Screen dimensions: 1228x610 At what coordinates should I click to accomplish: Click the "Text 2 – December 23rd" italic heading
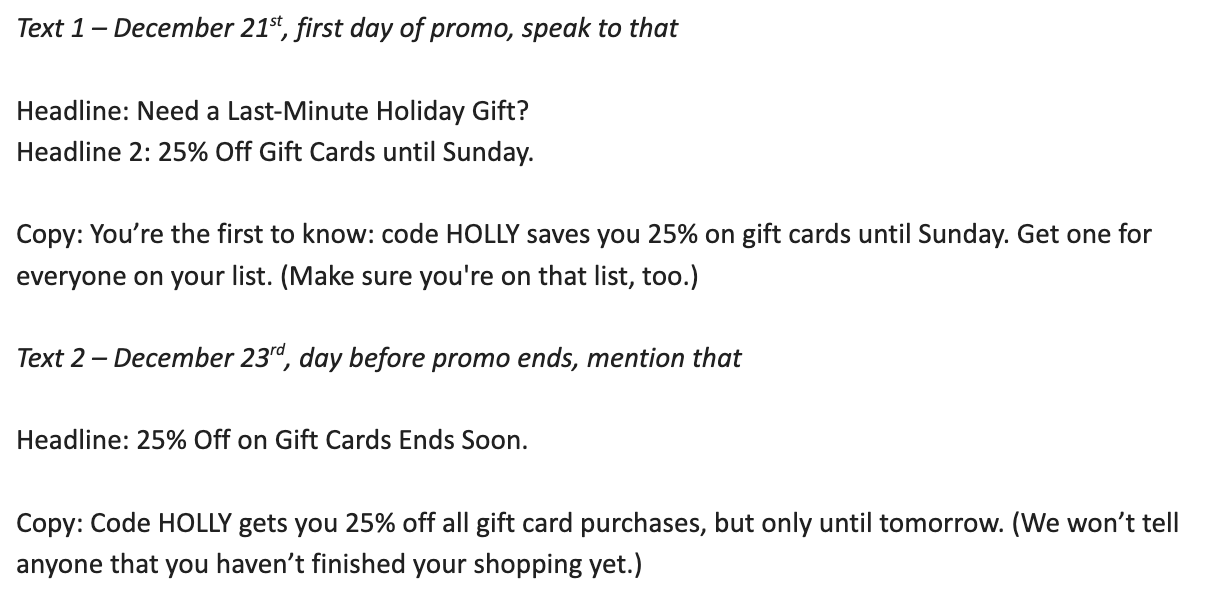coord(148,358)
